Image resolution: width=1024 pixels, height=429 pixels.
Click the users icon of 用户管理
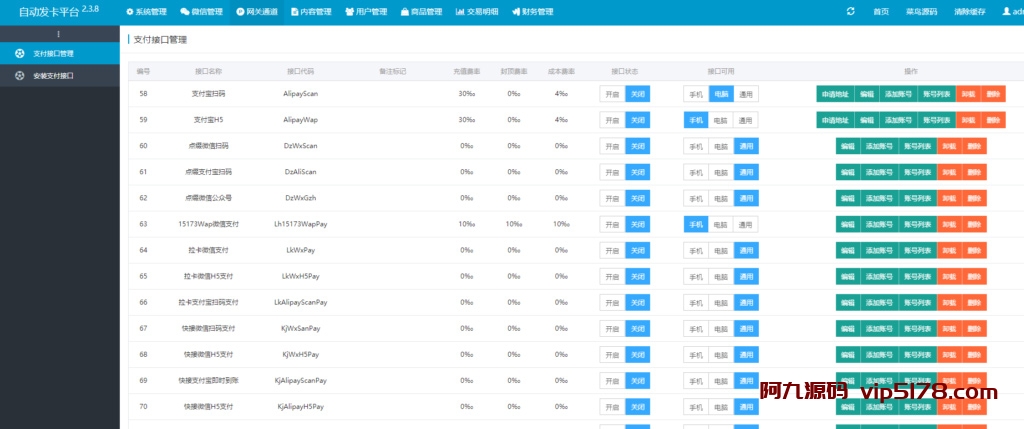coord(350,12)
